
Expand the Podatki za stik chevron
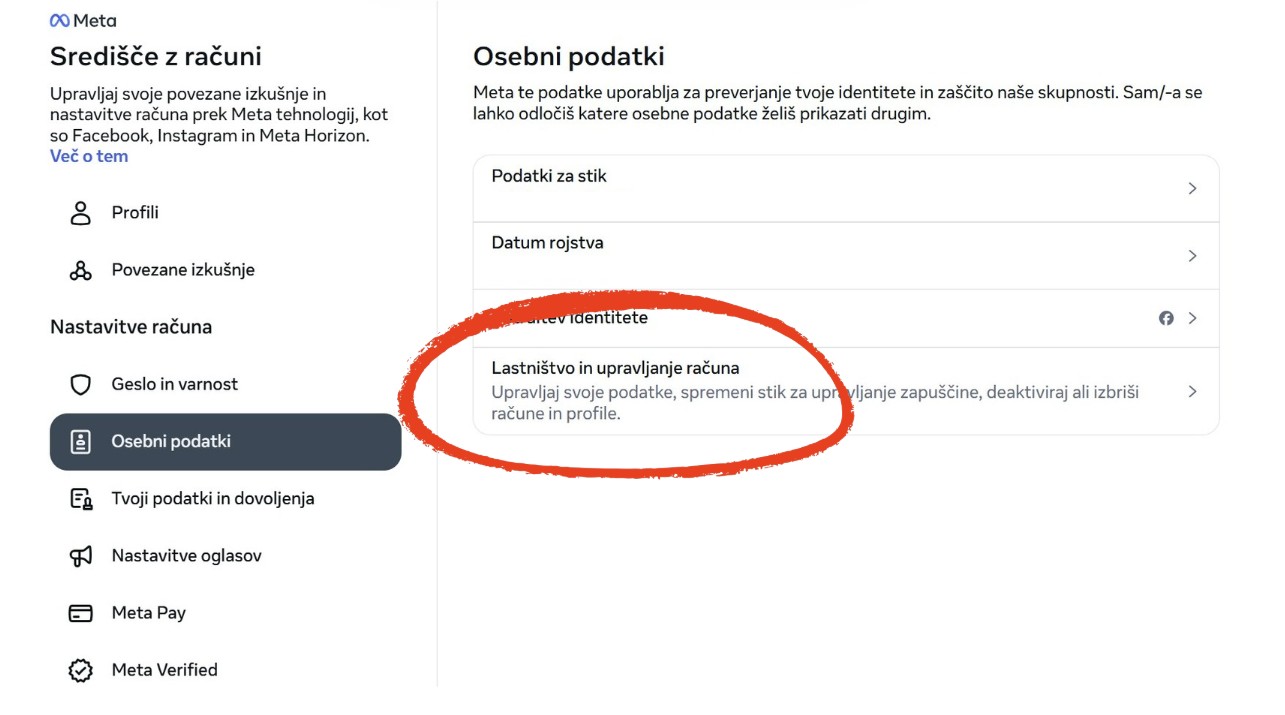click(x=1192, y=188)
